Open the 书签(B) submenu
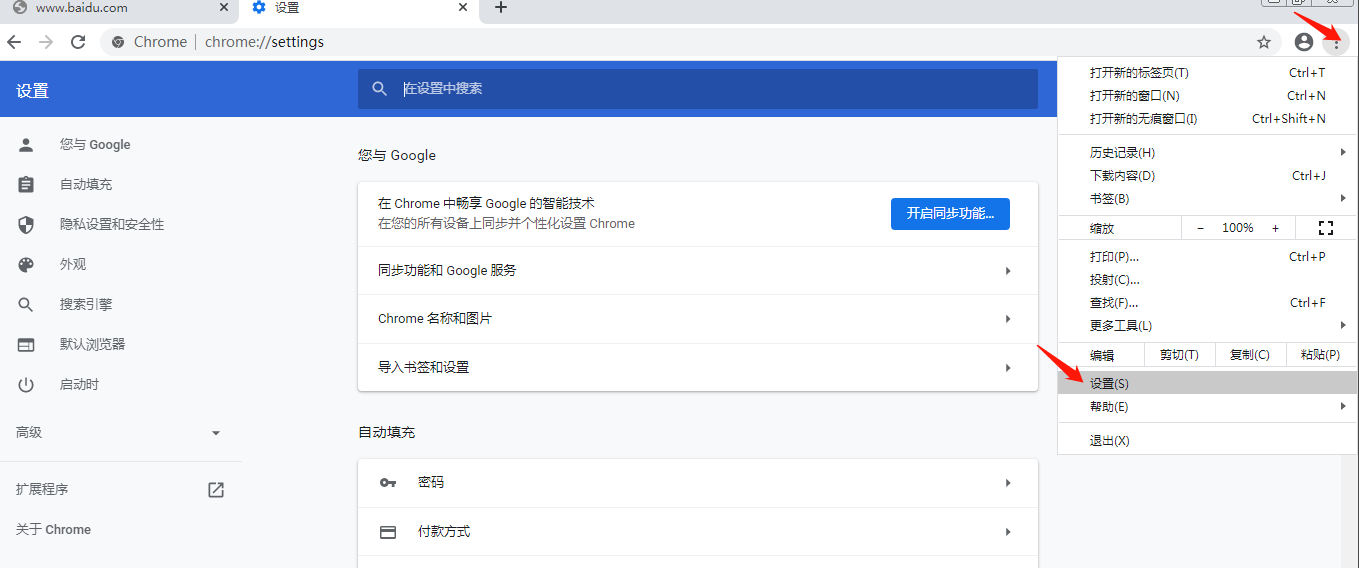Image resolution: width=1359 pixels, height=568 pixels. coord(1208,199)
